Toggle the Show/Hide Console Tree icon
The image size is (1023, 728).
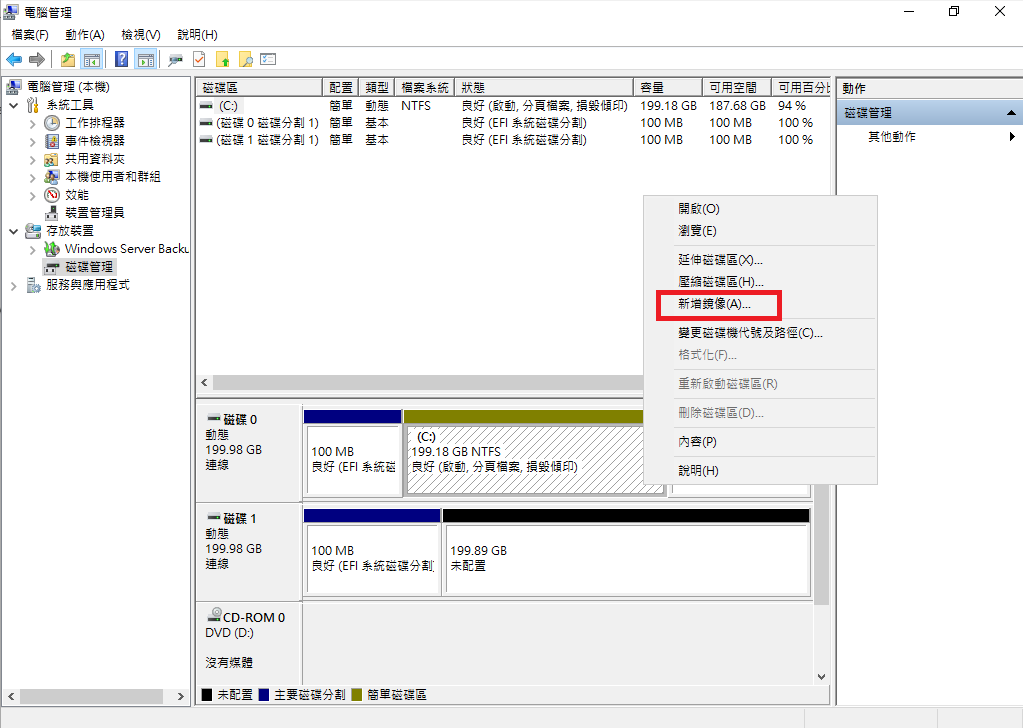coord(91,60)
